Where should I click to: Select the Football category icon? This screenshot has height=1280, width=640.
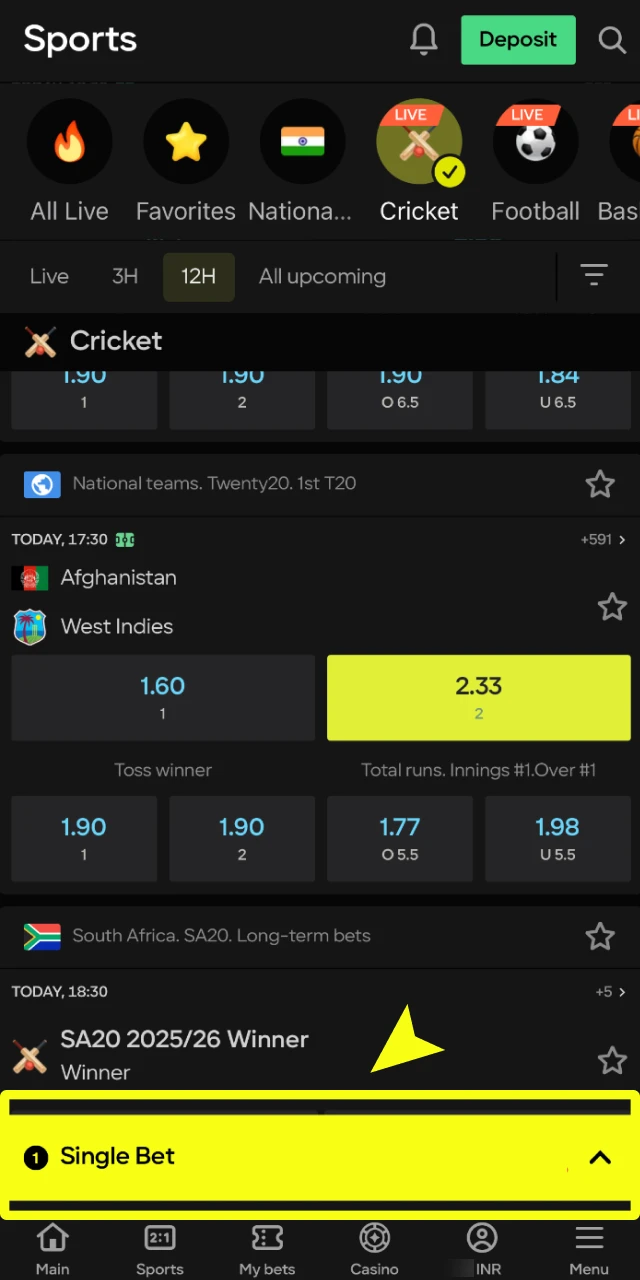[x=535, y=141]
